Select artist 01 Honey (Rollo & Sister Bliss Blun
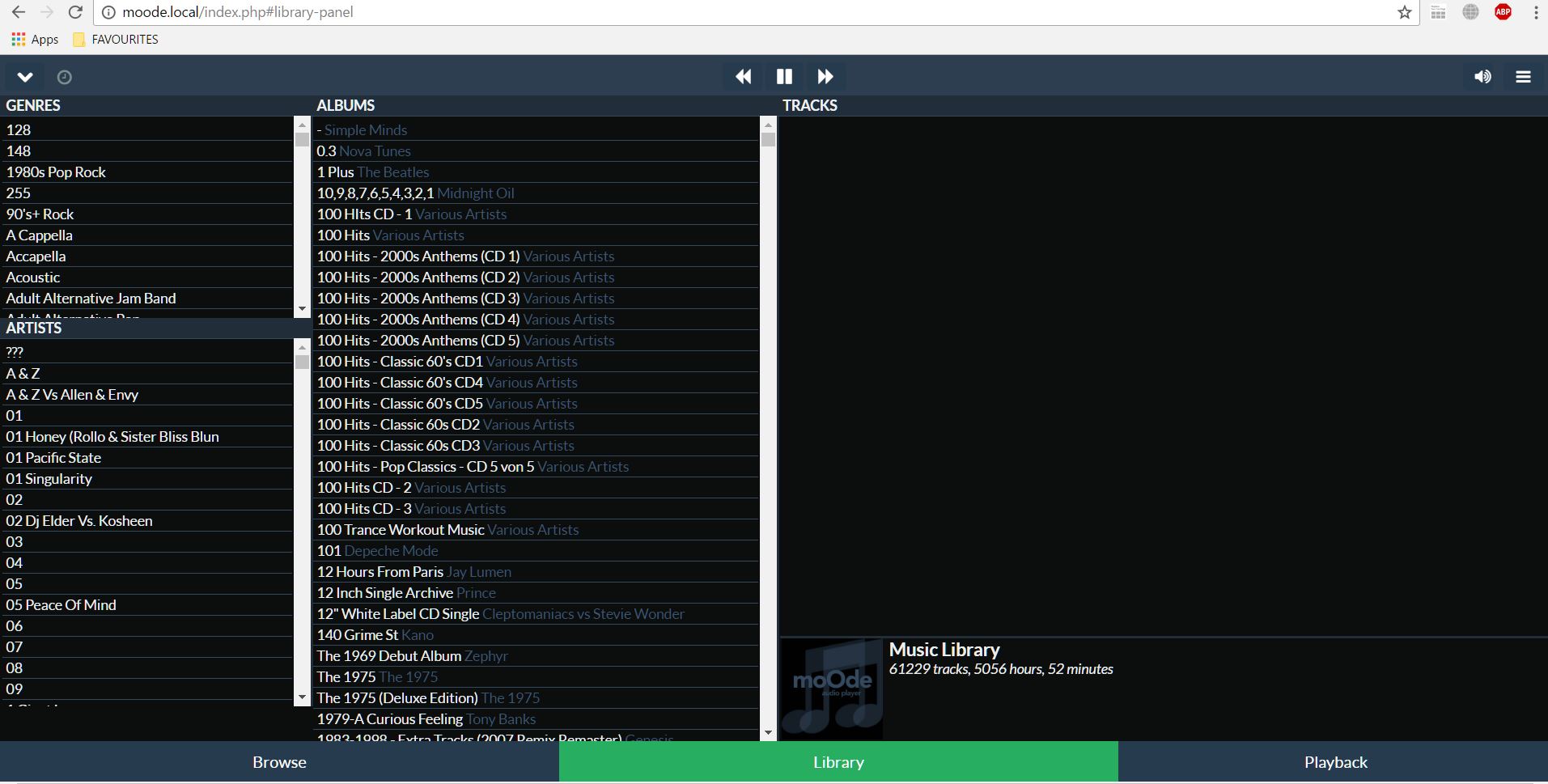The image size is (1548, 784). pyautogui.click(x=147, y=436)
